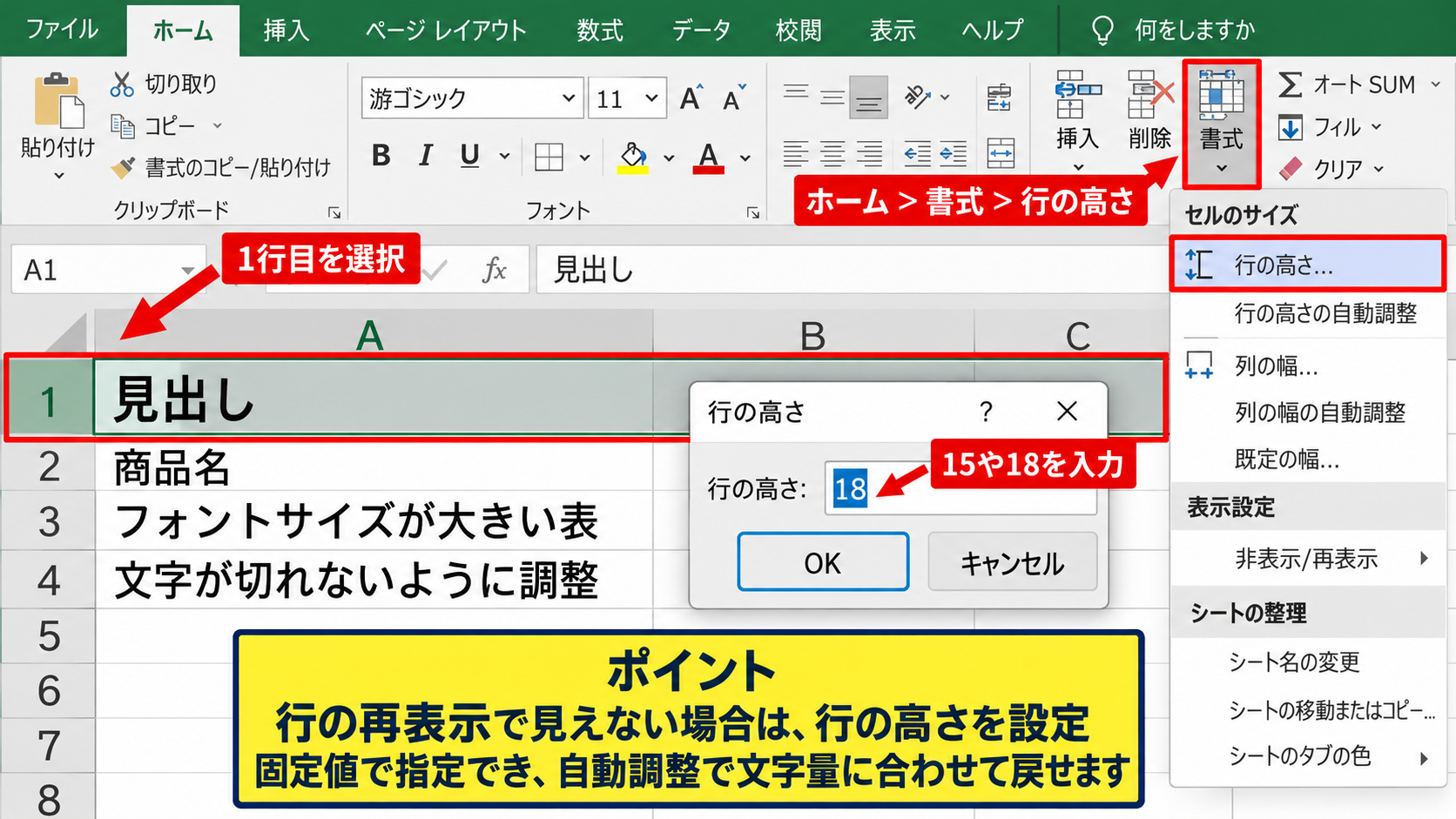Open the Font Color dropdown arrow

coord(745,158)
